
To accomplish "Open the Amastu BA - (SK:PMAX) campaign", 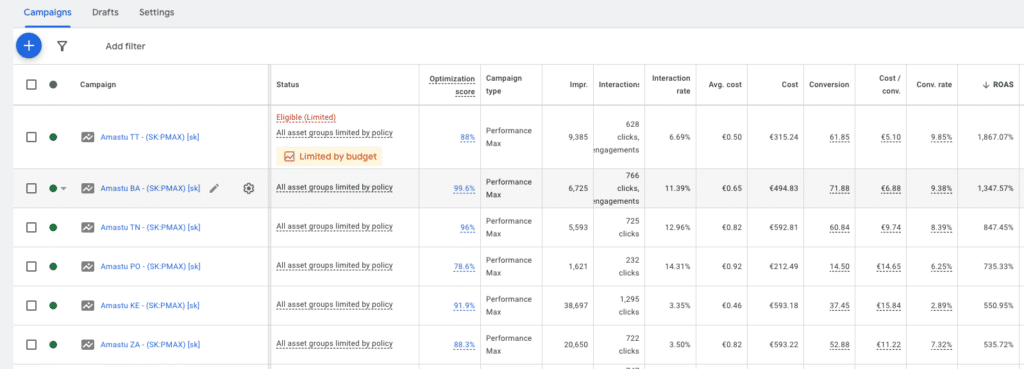I will [150, 188].
